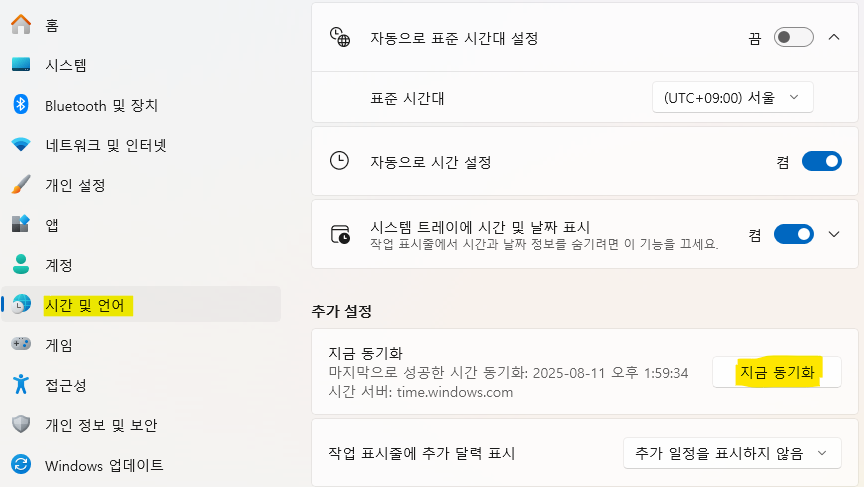Image resolution: width=864 pixels, height=487 pixels.
Task: Expand the system tray time display chevron
Action: tap(834, 234)
